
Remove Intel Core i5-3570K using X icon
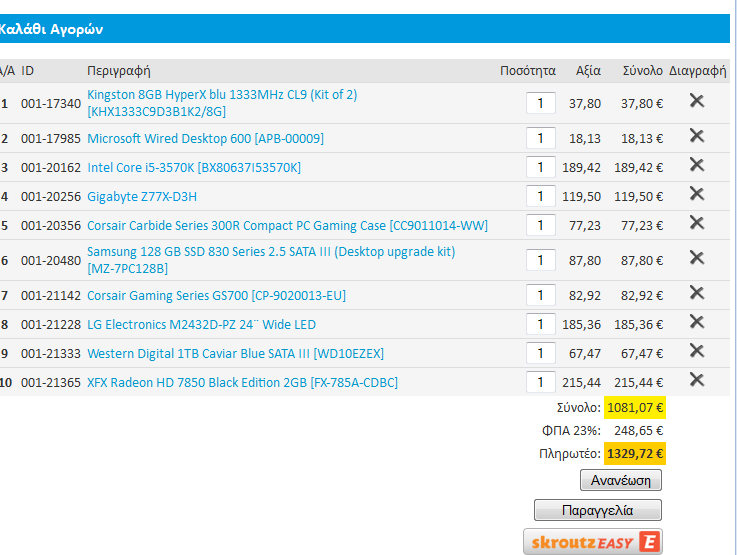(697, 165)
